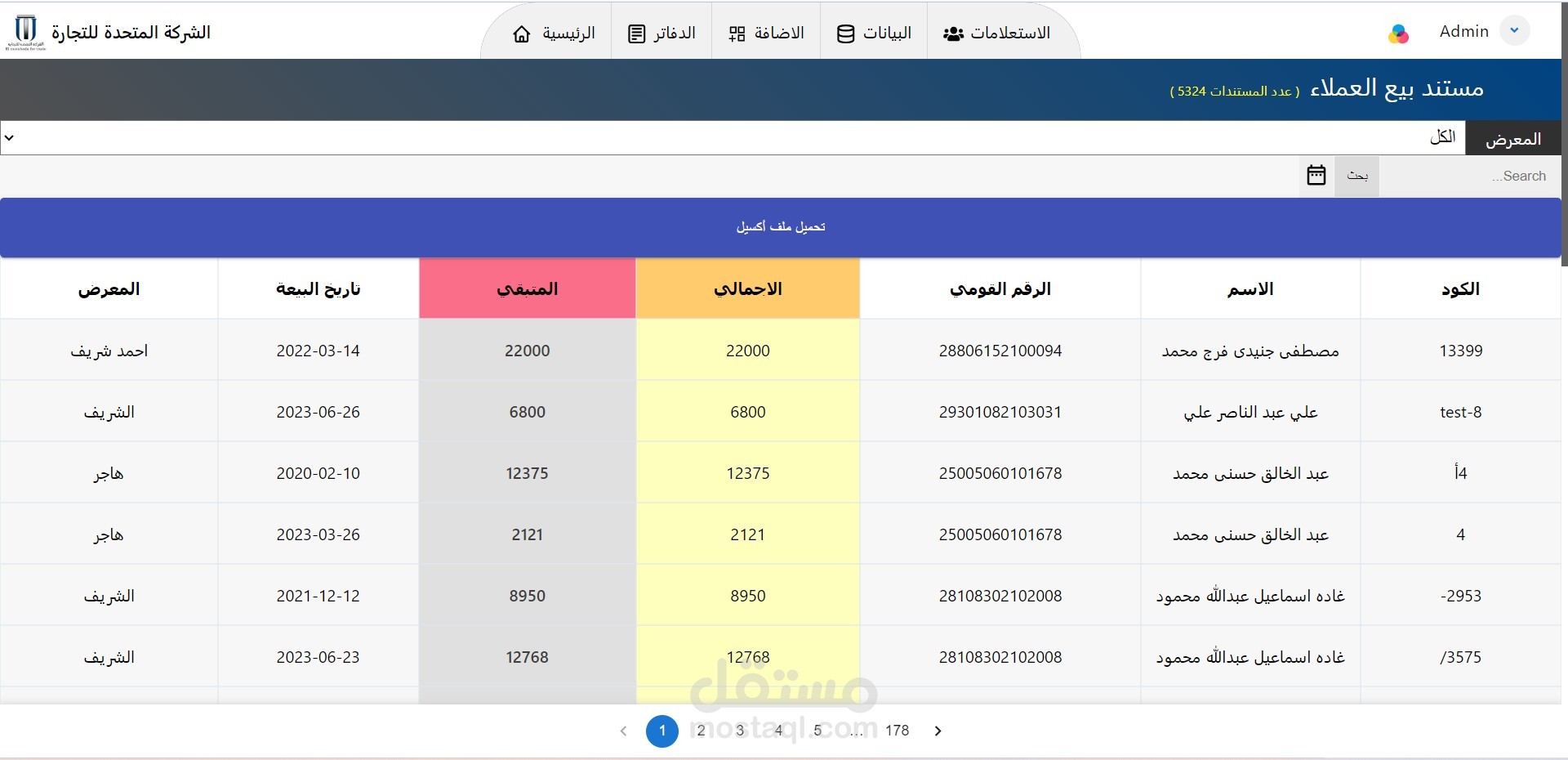
Task: Expand the Admin user dropdown arrow
Action: pyautogui.click(x=1514, y=31)
